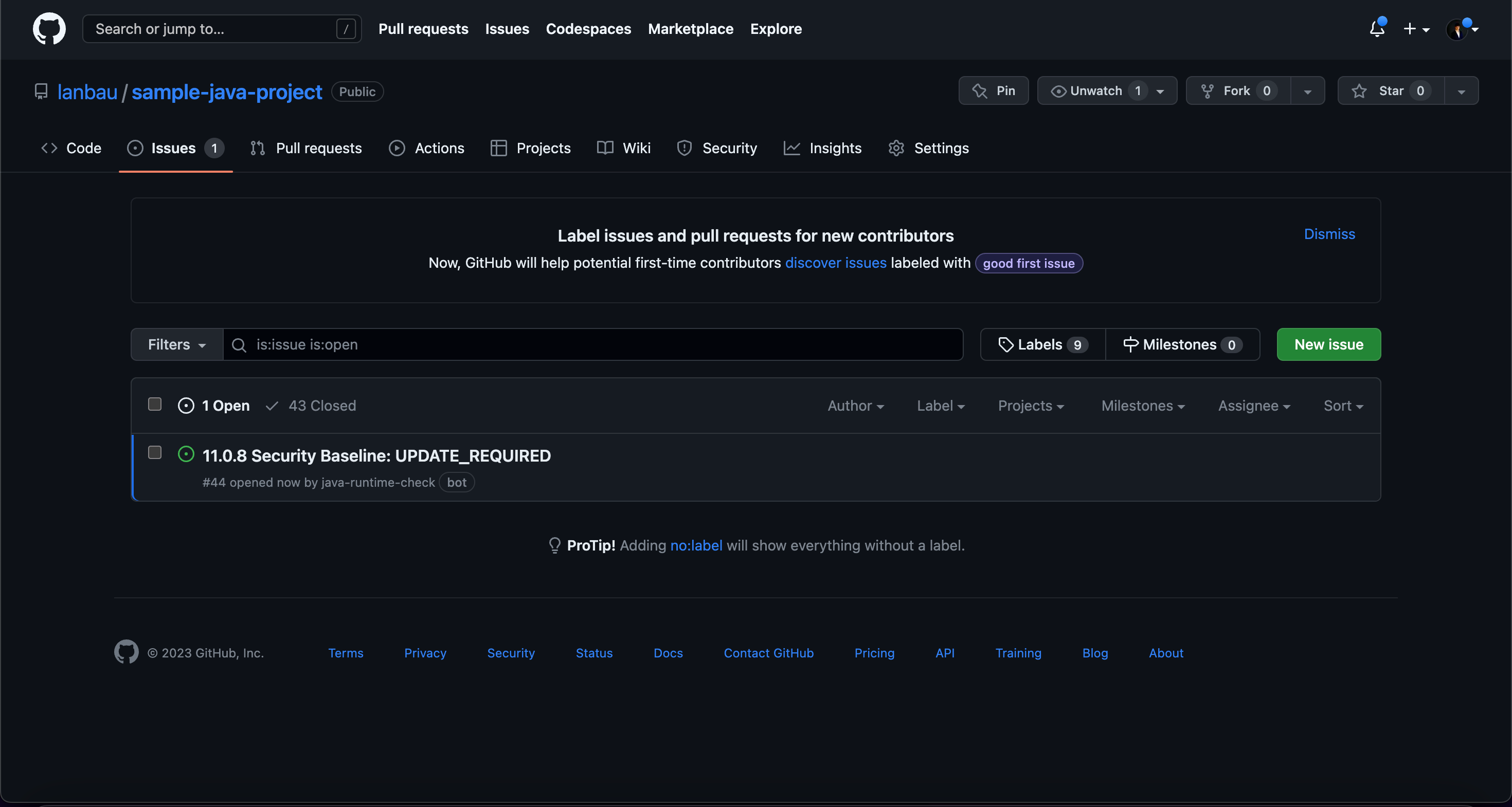Open the Label filter dropdown

[x=941, y=406]
